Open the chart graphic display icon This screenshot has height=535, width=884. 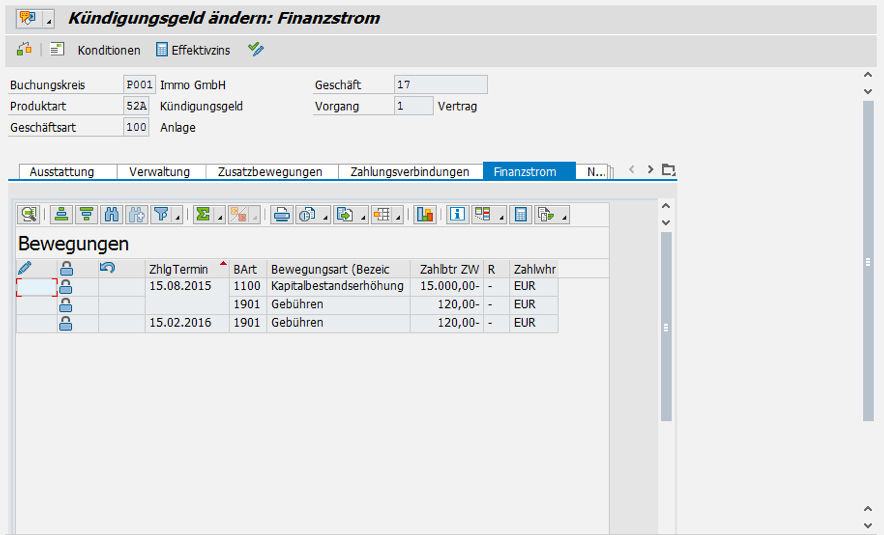tap(425, 214)
